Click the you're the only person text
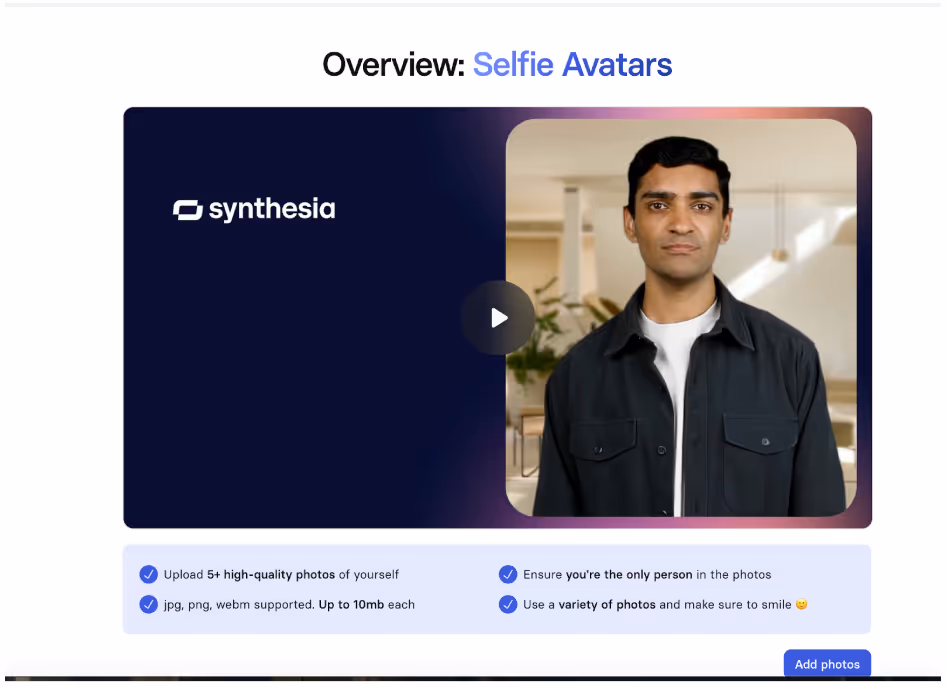 coord(629,575)
